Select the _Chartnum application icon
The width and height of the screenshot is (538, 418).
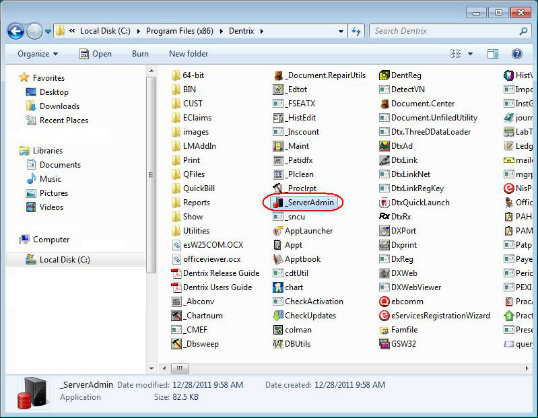click(x=176, y=315)
